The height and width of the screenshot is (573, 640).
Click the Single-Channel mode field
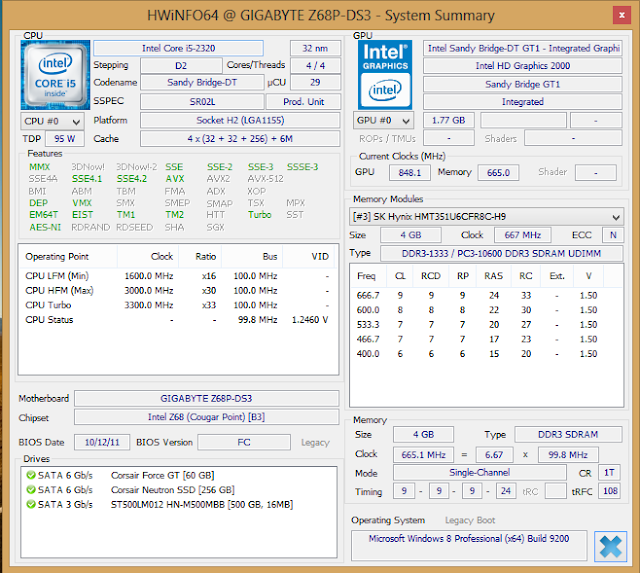coord(480,473)
